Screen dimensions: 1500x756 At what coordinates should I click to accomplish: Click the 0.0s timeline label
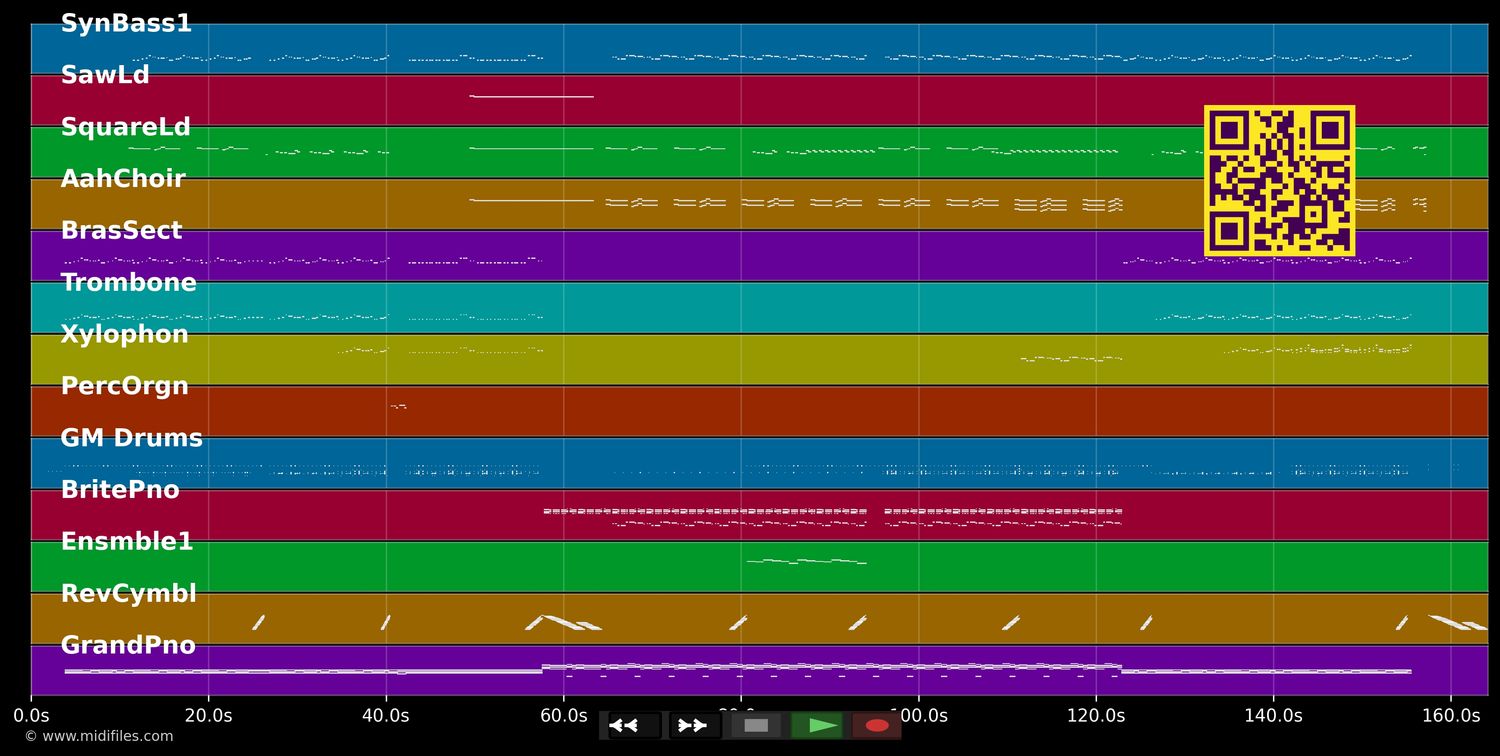coord(33,716)
